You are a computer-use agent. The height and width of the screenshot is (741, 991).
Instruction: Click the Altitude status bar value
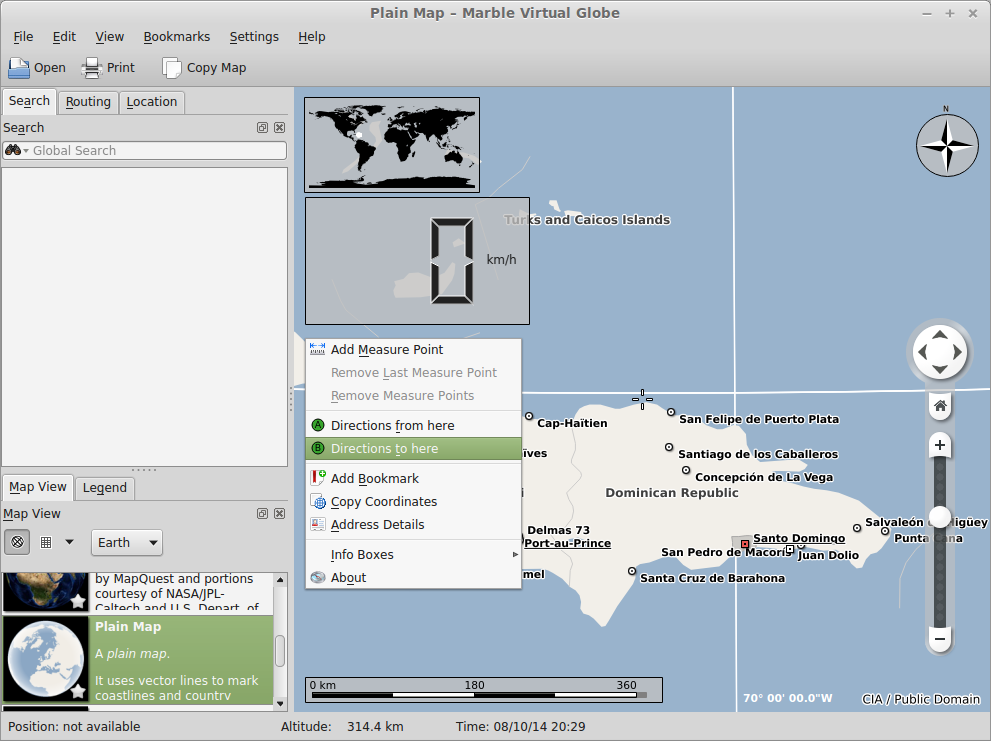(375, 726)
